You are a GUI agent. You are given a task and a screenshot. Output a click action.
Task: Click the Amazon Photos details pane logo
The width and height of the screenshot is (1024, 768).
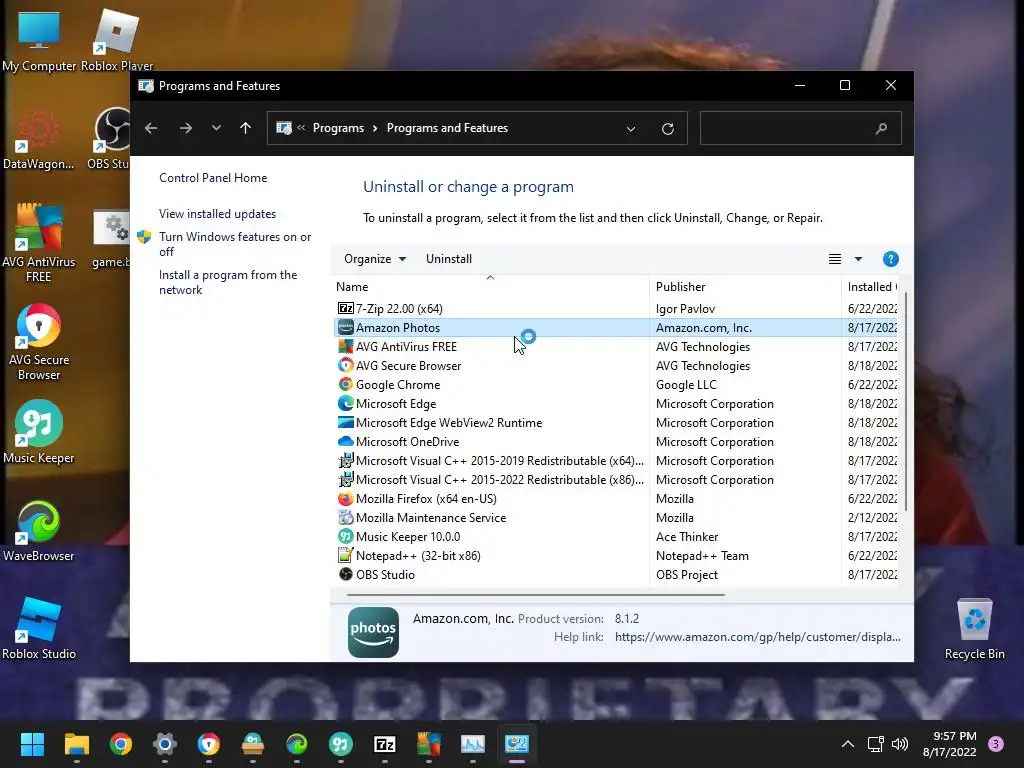pyautogui.click(x=373, y=632)
